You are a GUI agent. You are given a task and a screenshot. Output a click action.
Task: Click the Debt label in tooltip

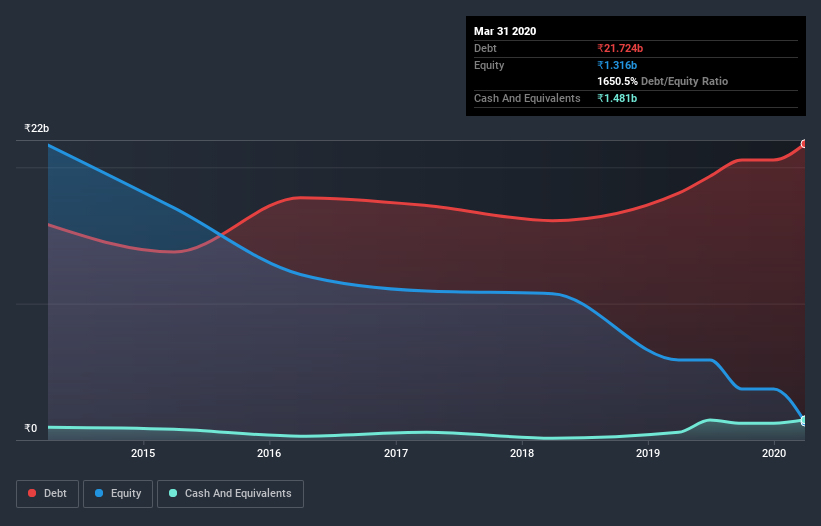pos(485,48)
